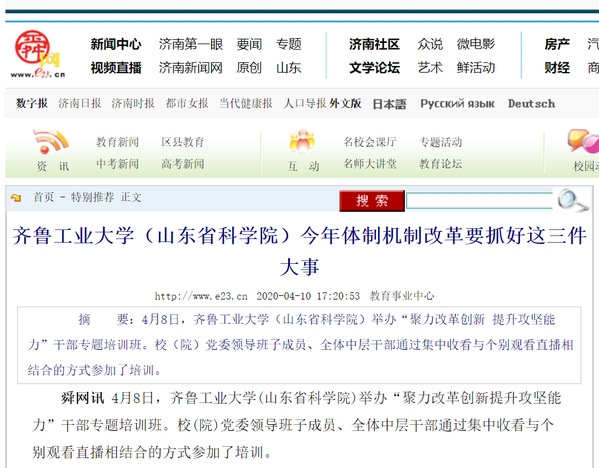Open 名师大讲堂 link
Screen dimensions: 599x468
[x=369, y=164]
